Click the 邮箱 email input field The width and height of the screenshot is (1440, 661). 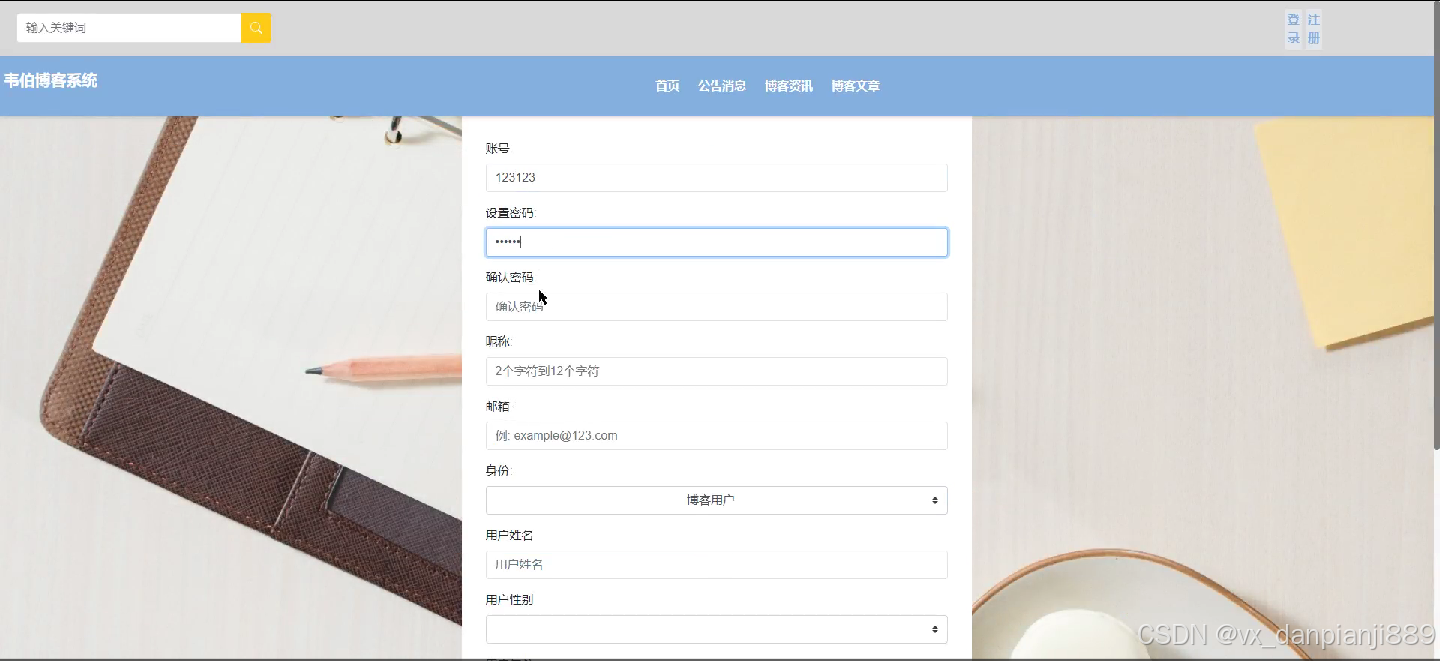[x=717, y=435]
